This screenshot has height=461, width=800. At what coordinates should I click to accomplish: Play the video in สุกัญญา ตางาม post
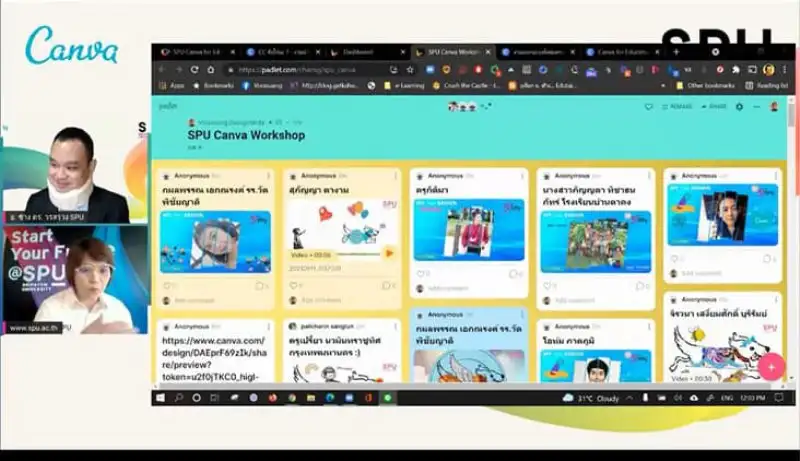point(389,254)
